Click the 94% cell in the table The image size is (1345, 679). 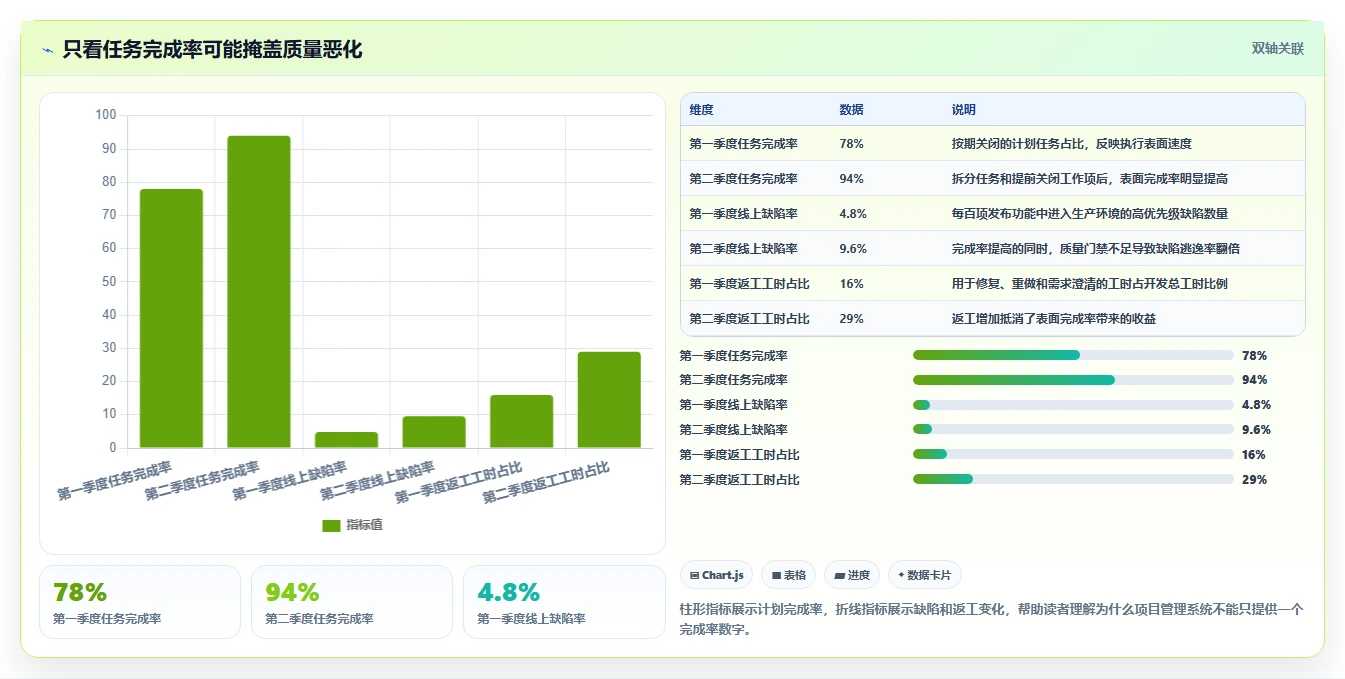(852, 179)
